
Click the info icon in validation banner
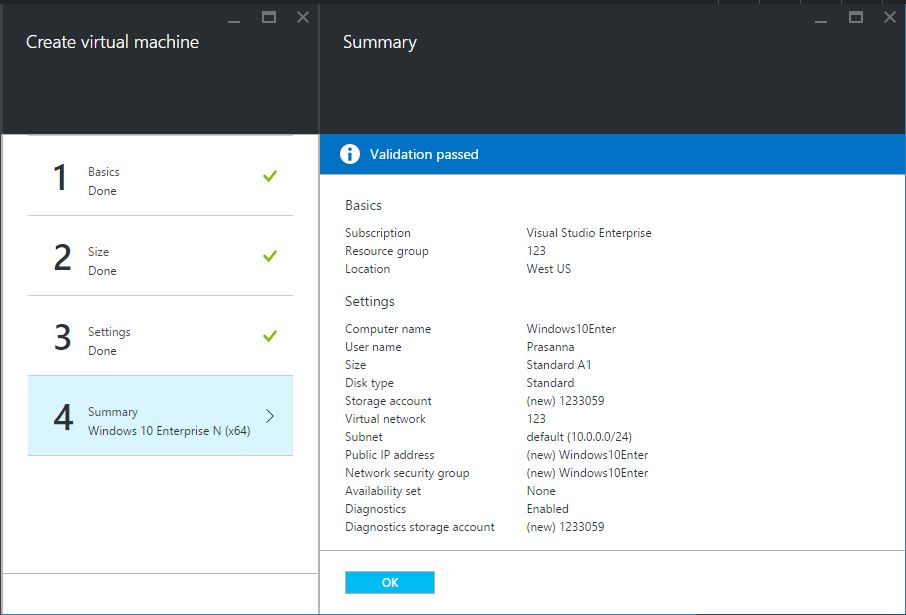tap(350, 154)
